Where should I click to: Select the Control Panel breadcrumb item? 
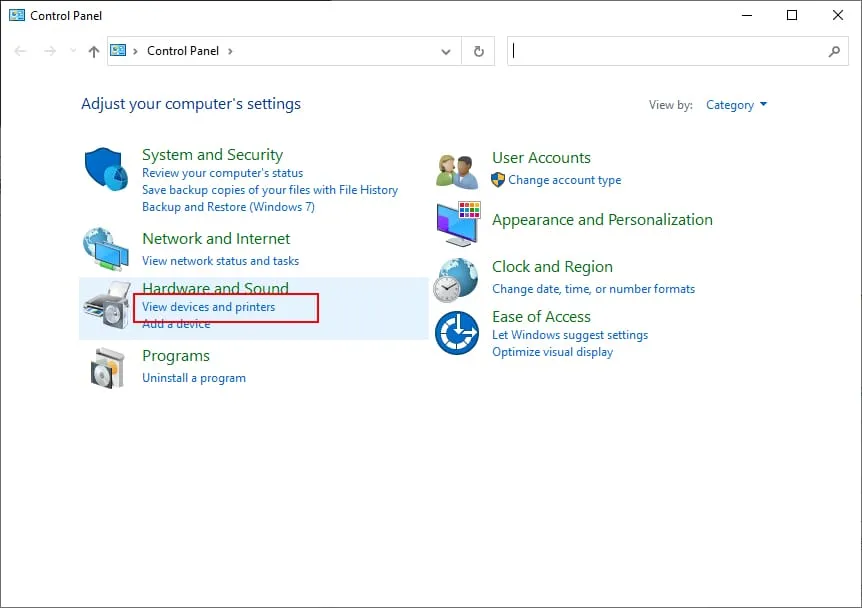pyautogui.click(x=183, y=51)
